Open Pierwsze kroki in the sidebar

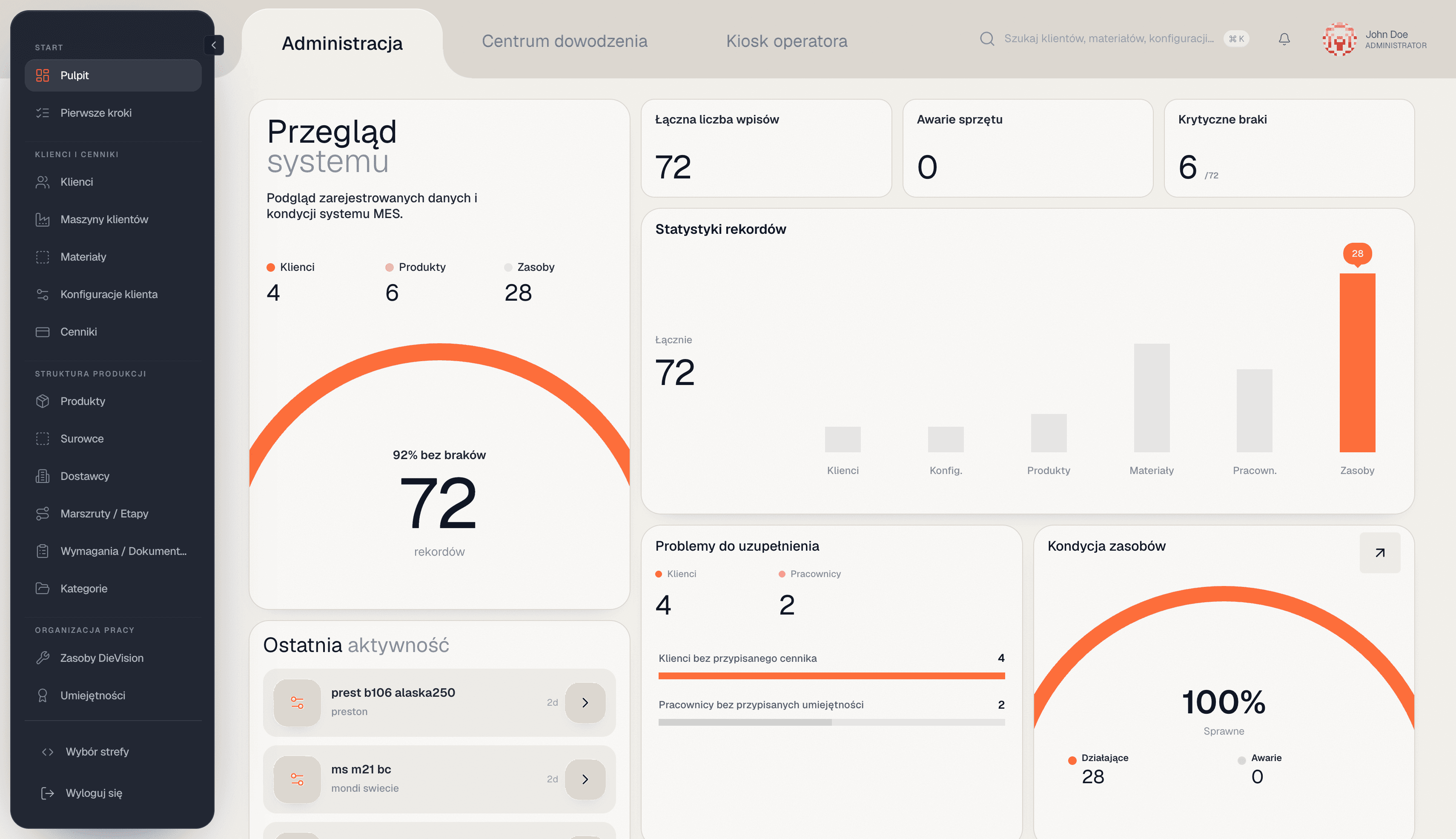(x=113, y=113)
